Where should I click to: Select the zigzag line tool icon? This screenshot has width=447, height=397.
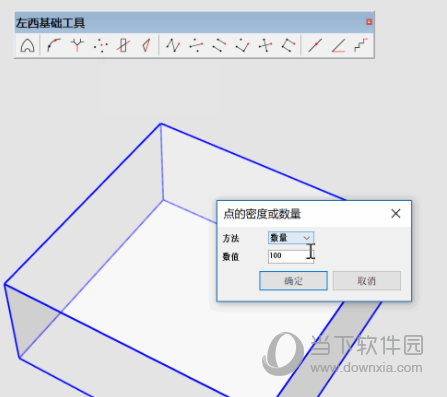(173, 45)
